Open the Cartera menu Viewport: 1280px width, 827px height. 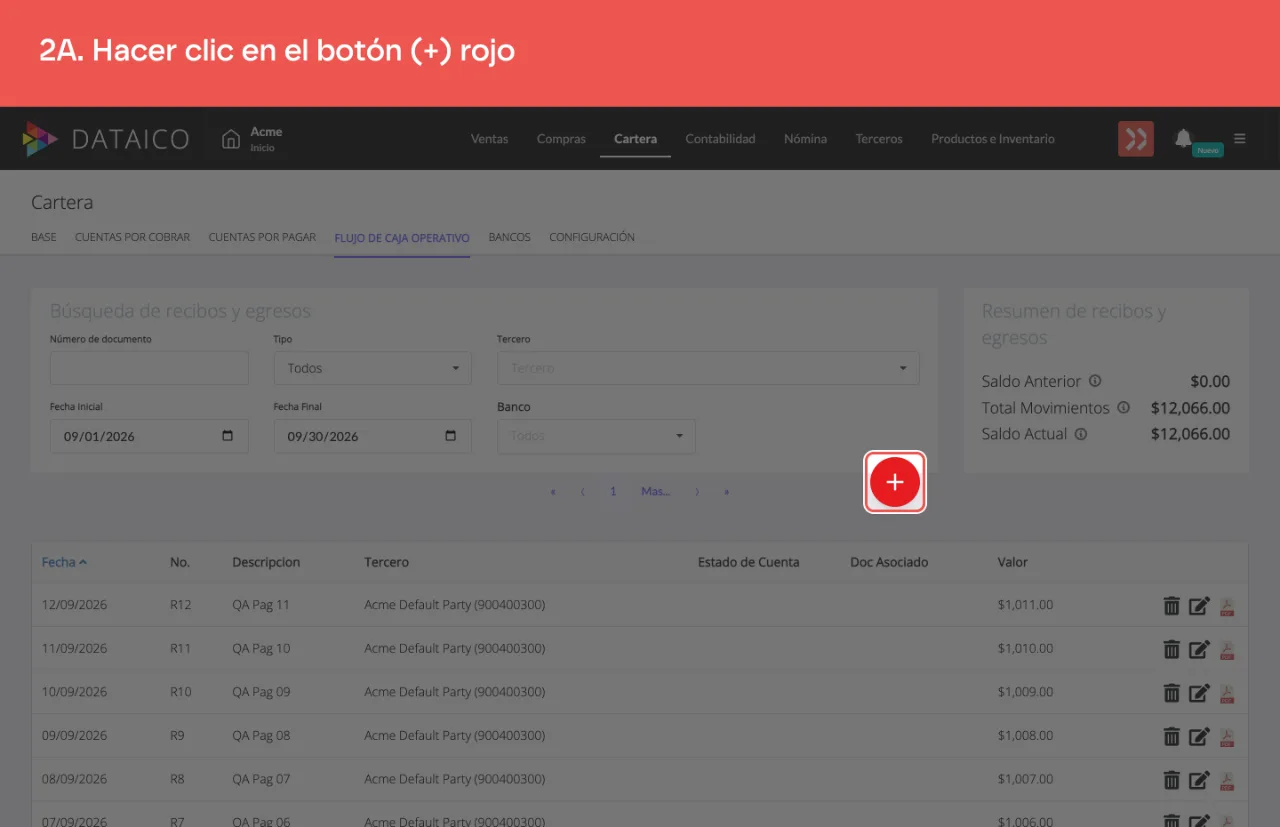pos(635,139)
